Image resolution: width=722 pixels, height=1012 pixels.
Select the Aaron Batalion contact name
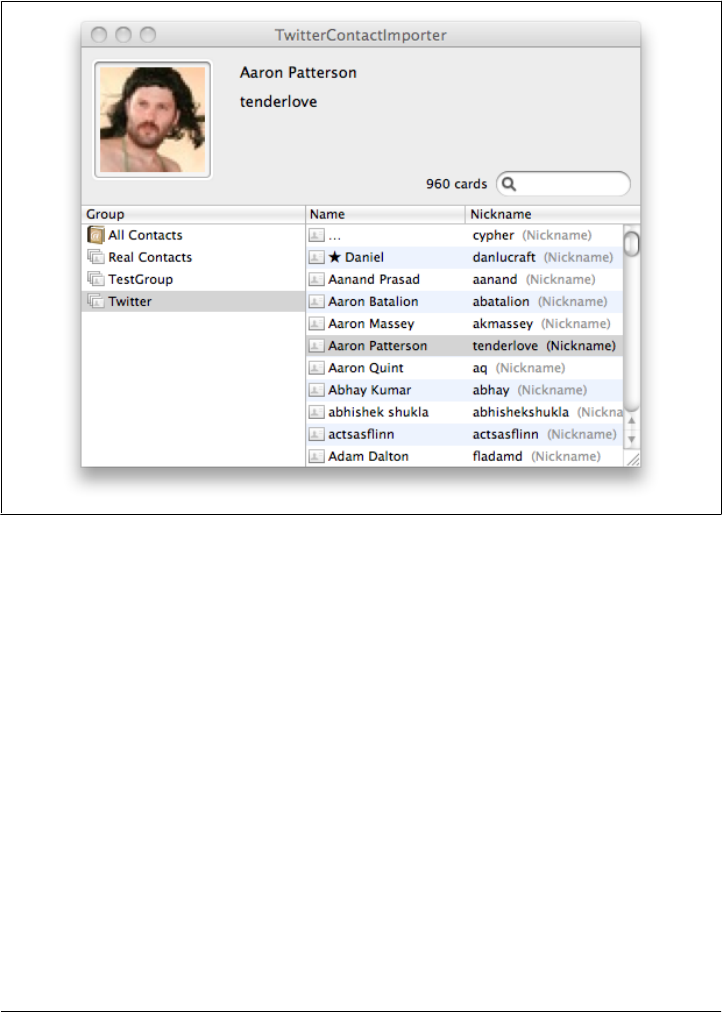click(x=373, y=301)
